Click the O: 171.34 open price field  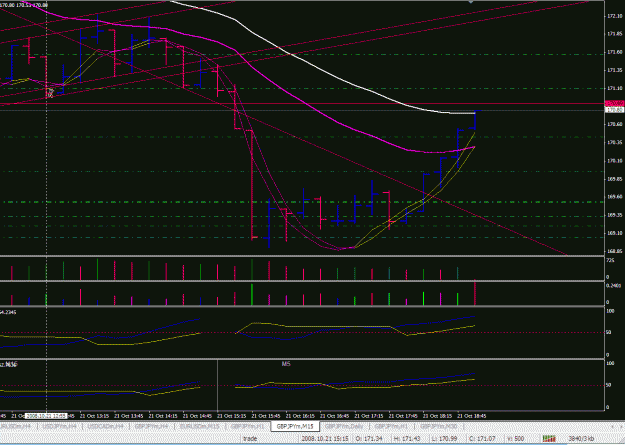[371, 439]
